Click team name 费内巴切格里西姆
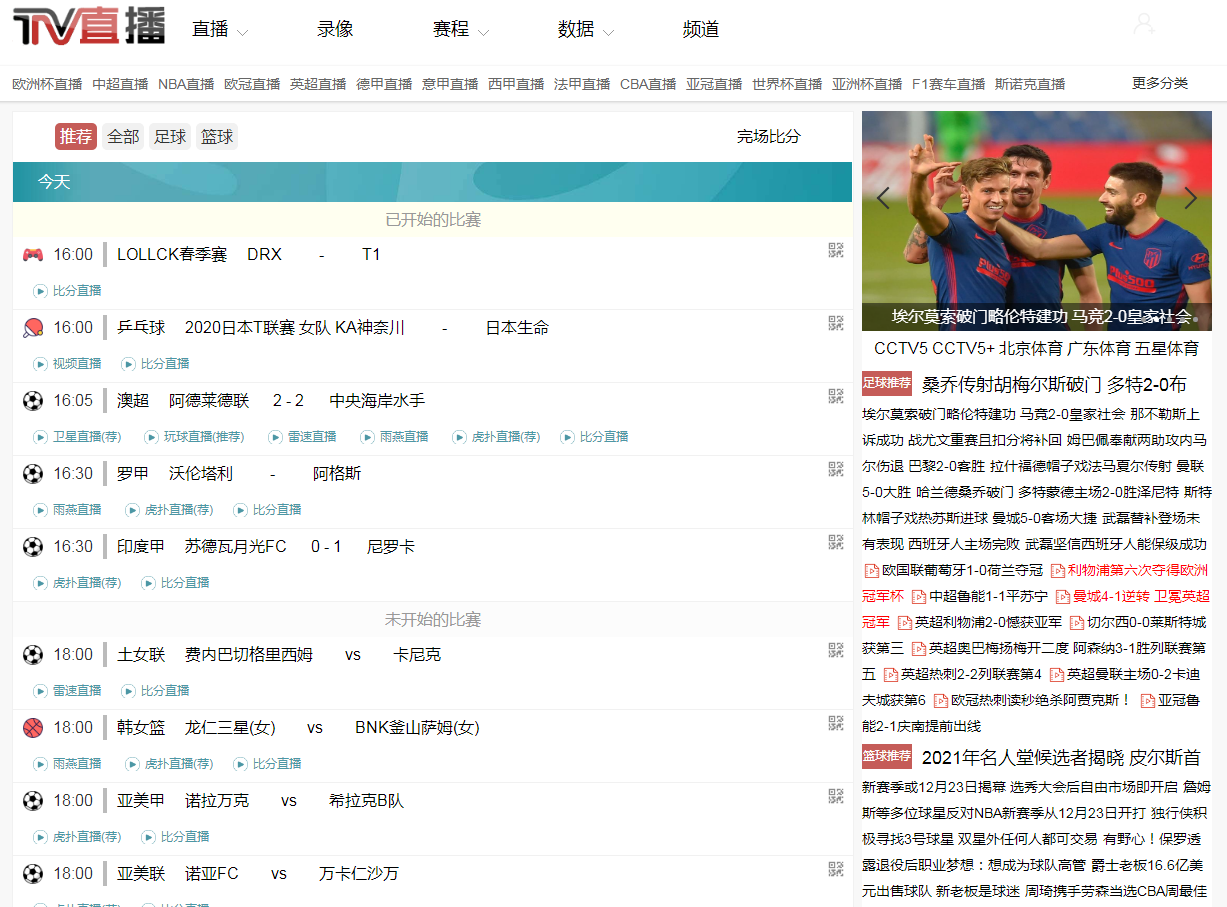The width and height of the screenshot is (1227, 907). [249, 655]
